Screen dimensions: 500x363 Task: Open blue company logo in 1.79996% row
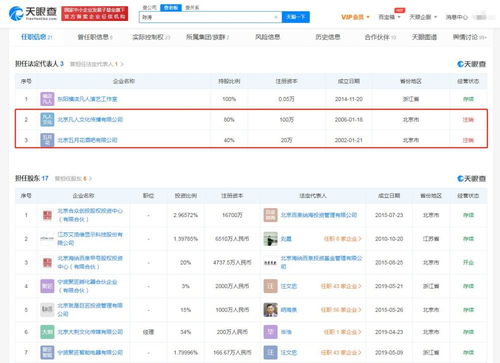point(47,352)
